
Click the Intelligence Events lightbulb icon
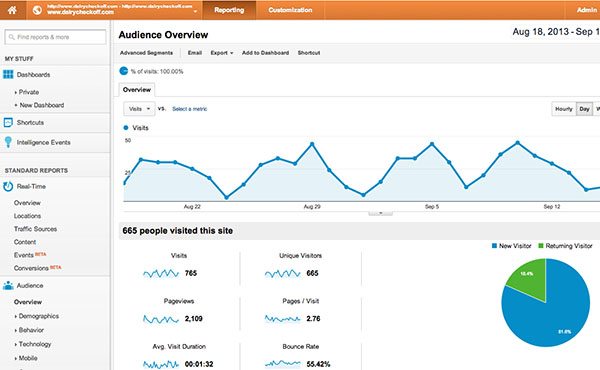tap(8, 142)
